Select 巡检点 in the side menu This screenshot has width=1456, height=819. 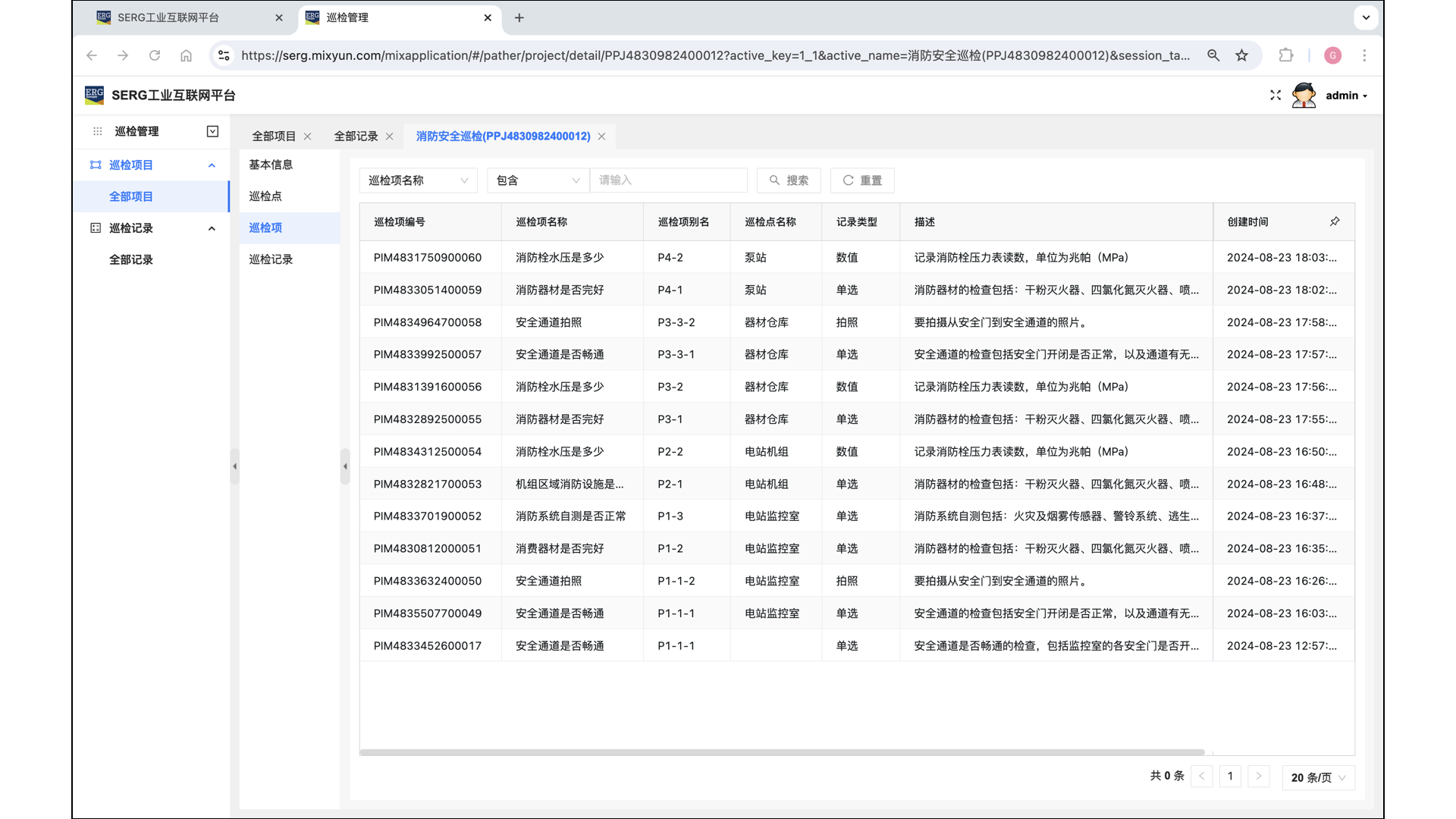pos(265,196)
